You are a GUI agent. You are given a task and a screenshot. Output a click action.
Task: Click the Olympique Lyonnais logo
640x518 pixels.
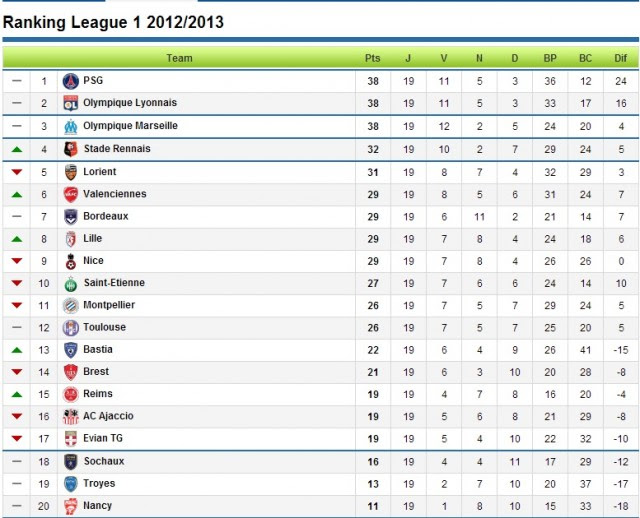click(x=71, y=103)
